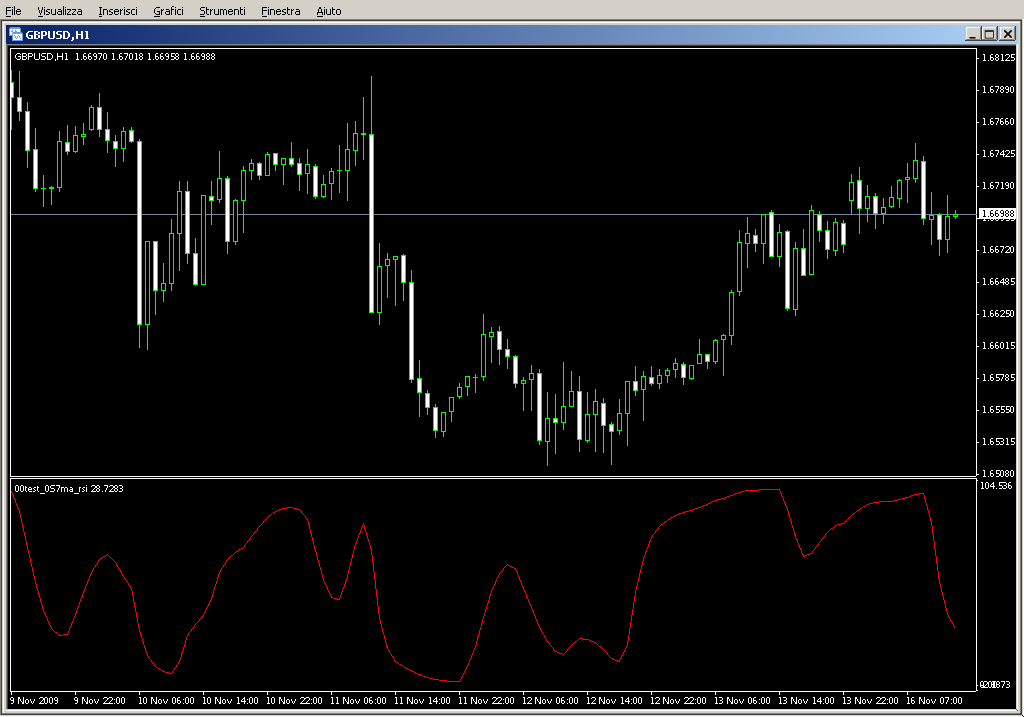Click the 13 Nov 22:00 time label
The width and height of the screenshot is (1024, 717).
coord(870,701)
